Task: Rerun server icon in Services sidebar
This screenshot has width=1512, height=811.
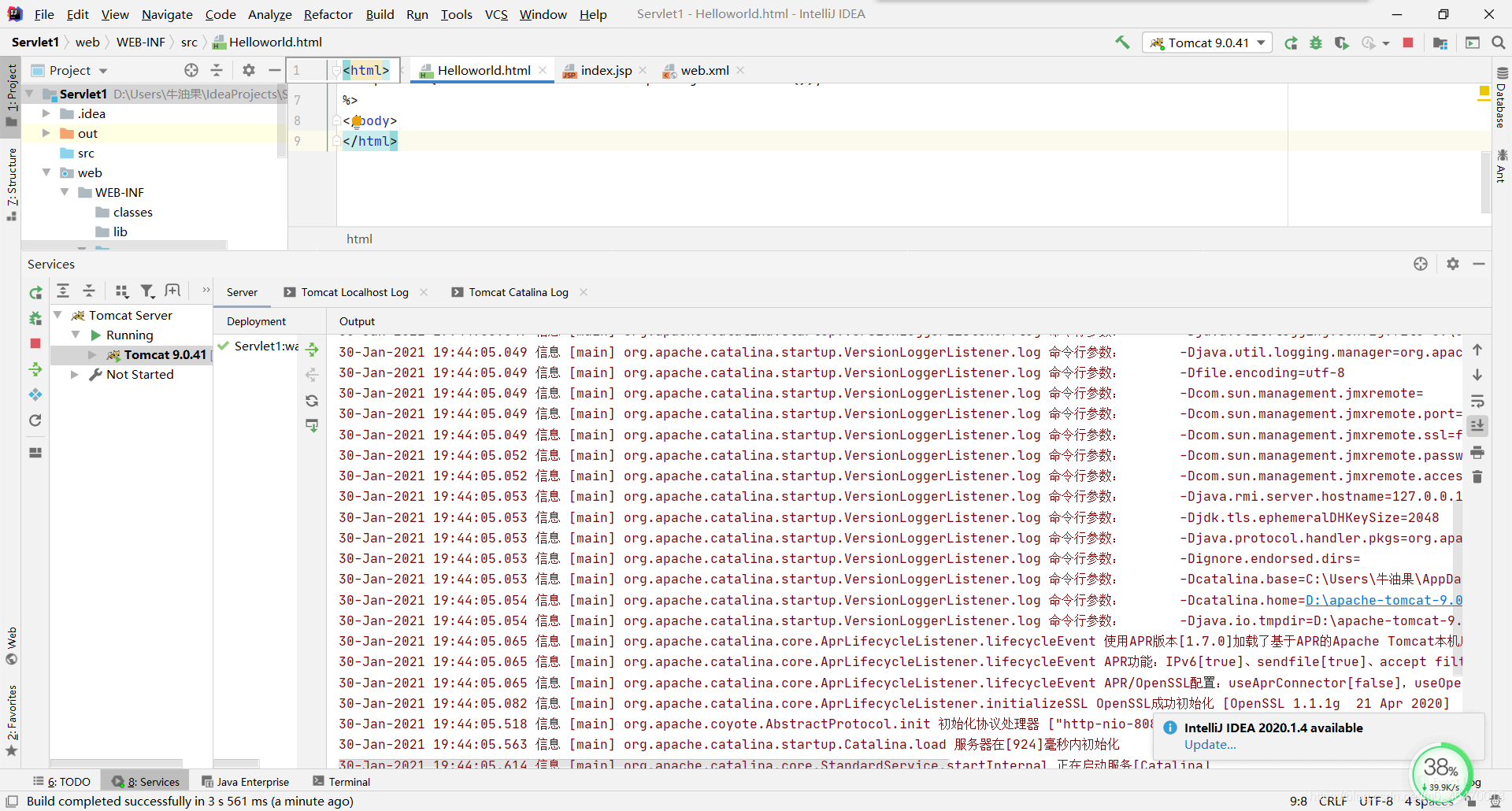Action: [x=35, y=293]
